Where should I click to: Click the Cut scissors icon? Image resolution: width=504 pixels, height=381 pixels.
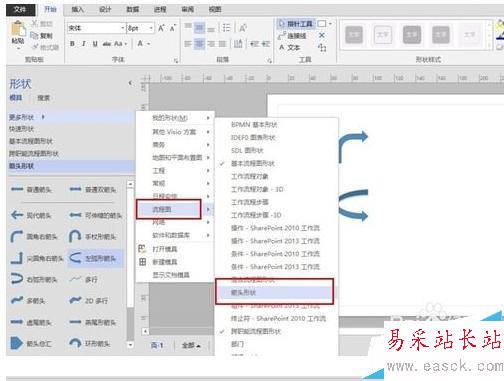tap(35, 23)
